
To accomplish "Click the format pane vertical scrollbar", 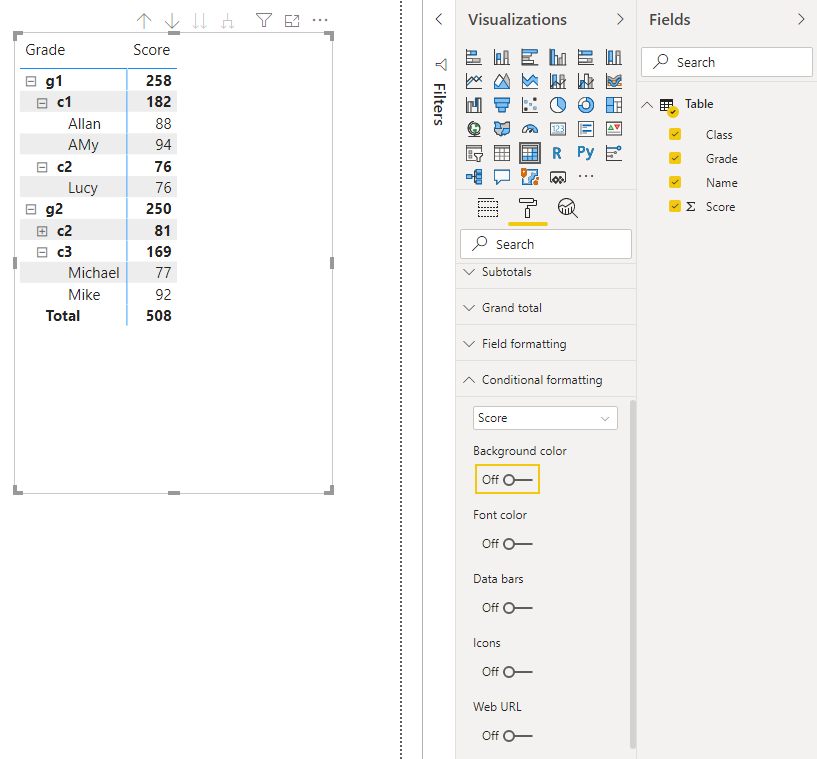I will [633, 573].
